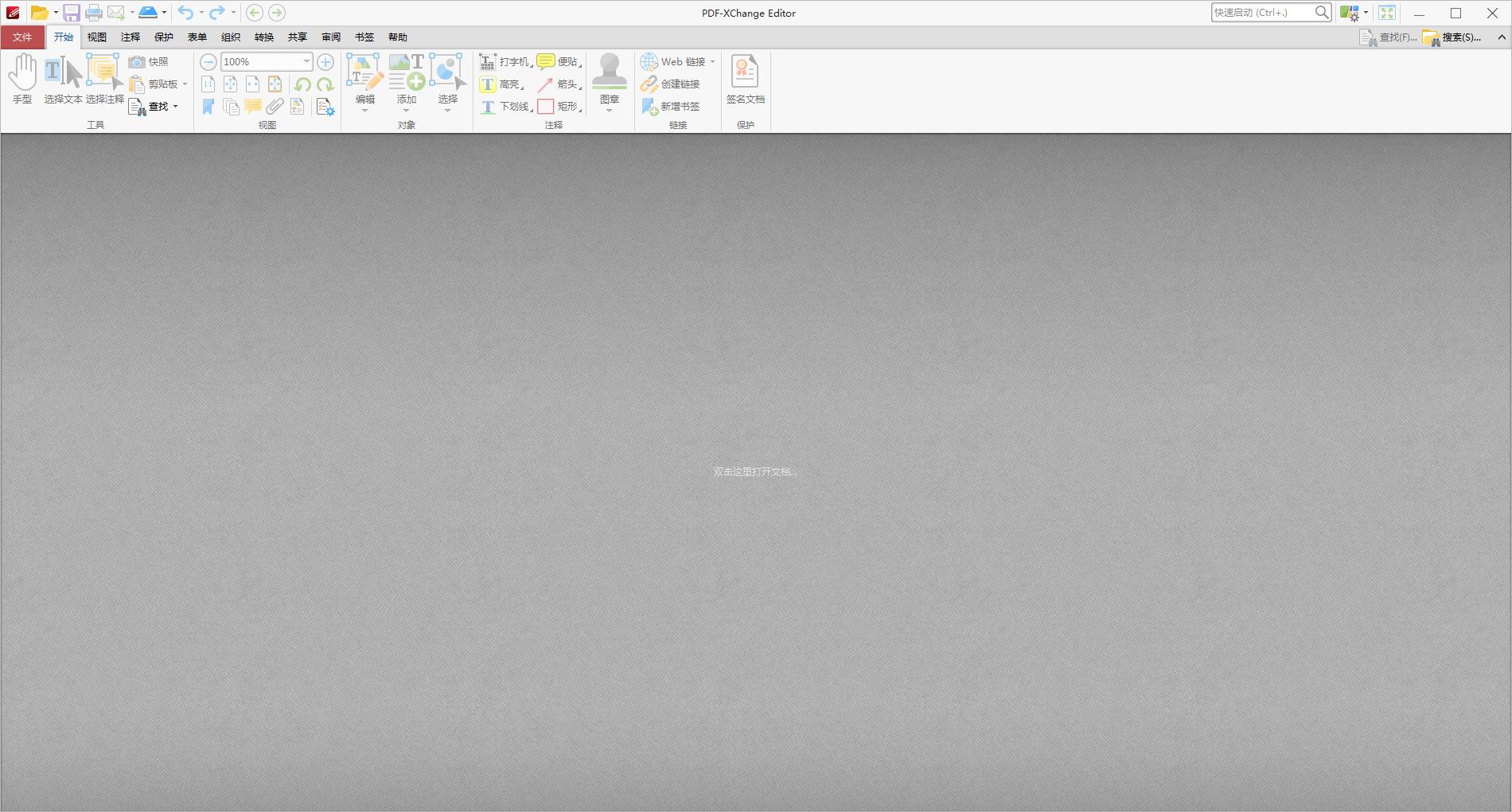Expand the Web 链接 dropdown arrow
1512x812 pixels.
tap(712, 61)
